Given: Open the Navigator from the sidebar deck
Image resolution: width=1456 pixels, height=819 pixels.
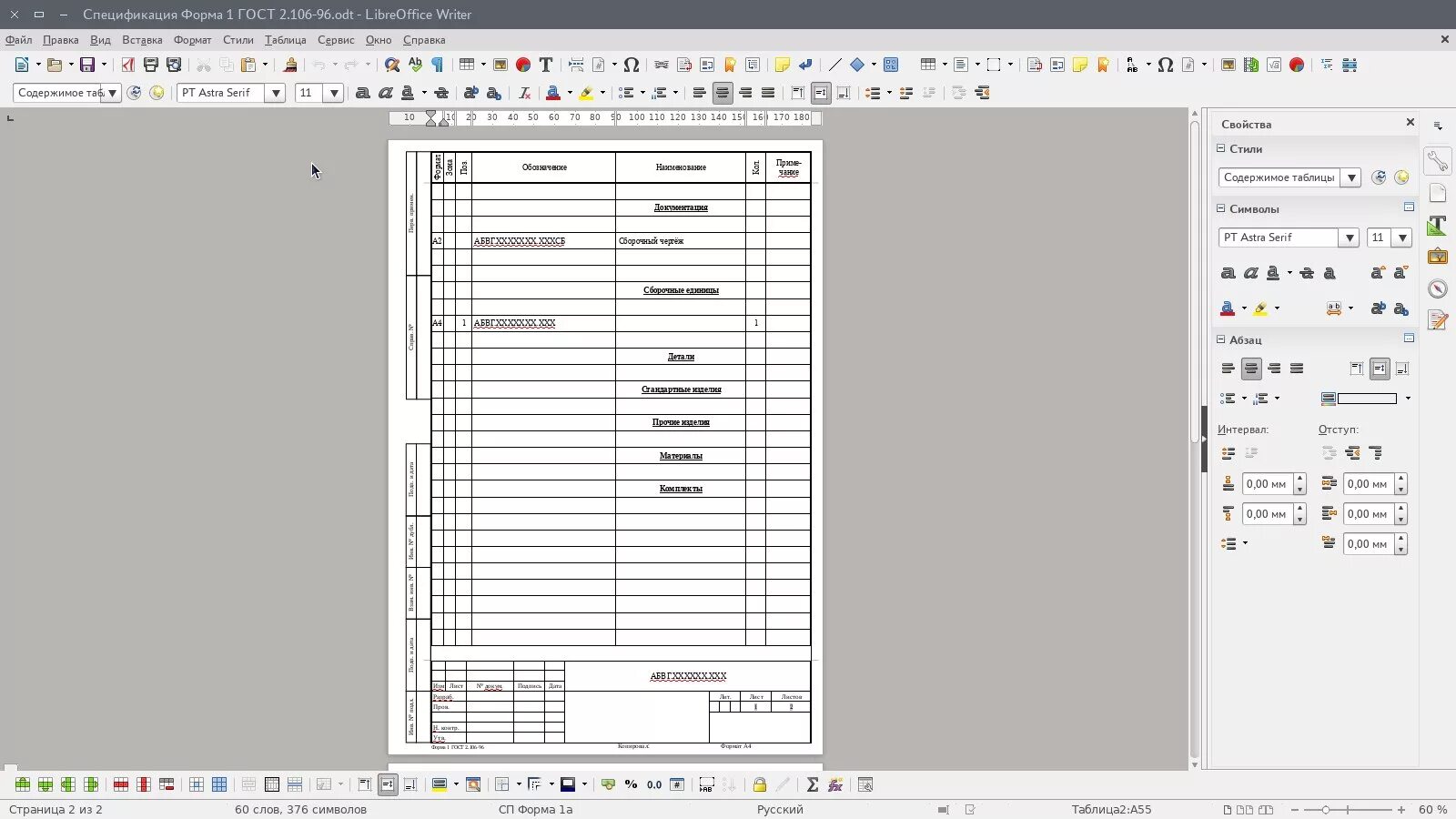Looking at the screenshot, I should [x=1438, y=289].
